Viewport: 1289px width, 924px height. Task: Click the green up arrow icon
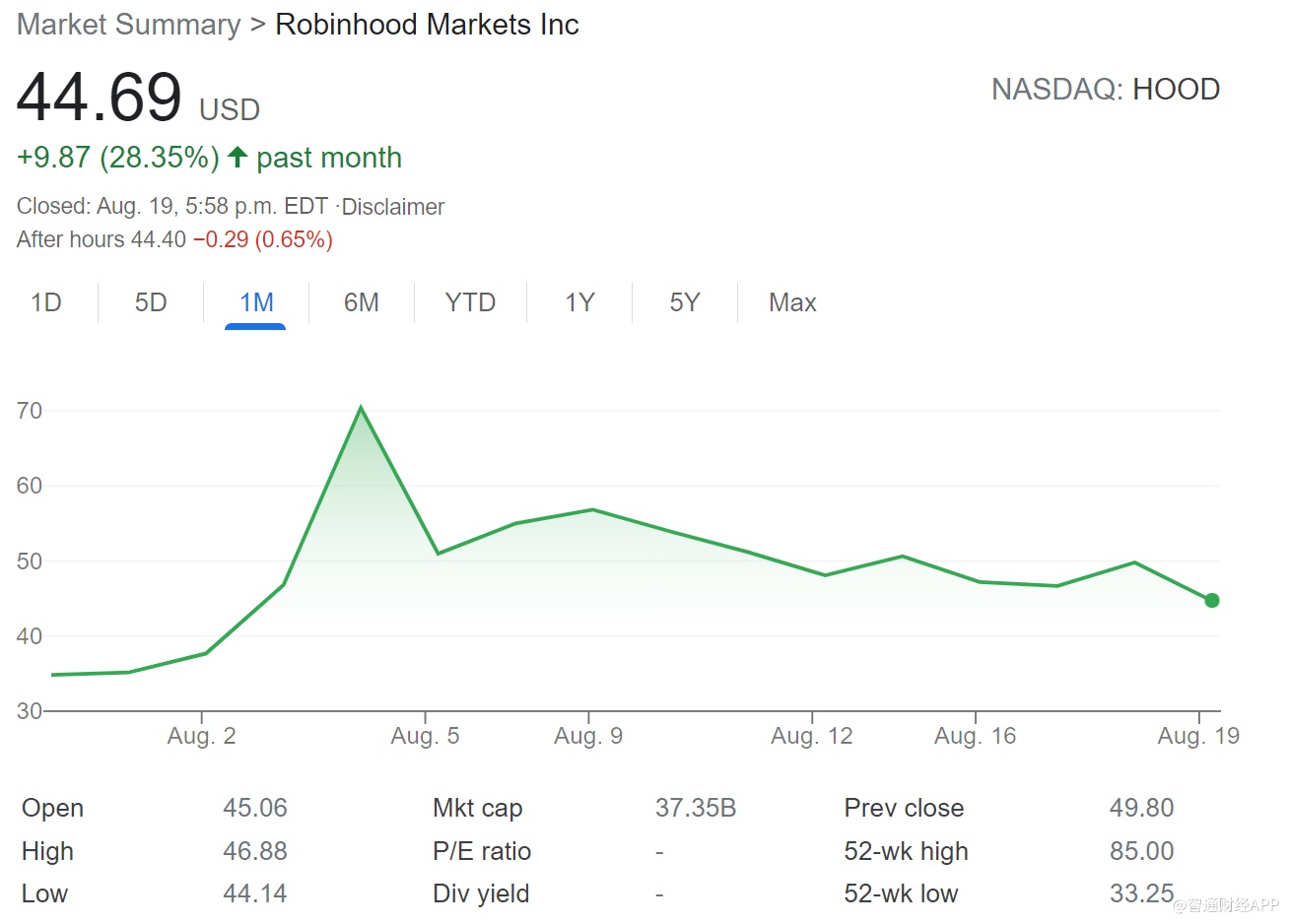click(x=237, y=157)
